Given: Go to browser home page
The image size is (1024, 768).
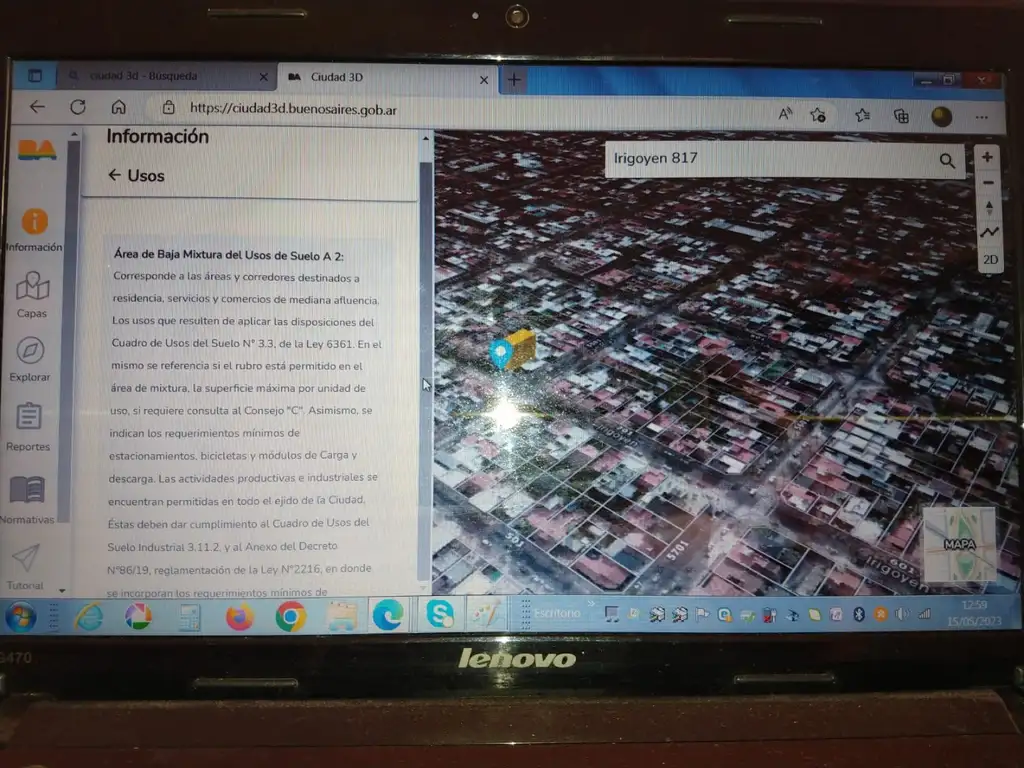Looking at the screenshot, I should (118, 106).
